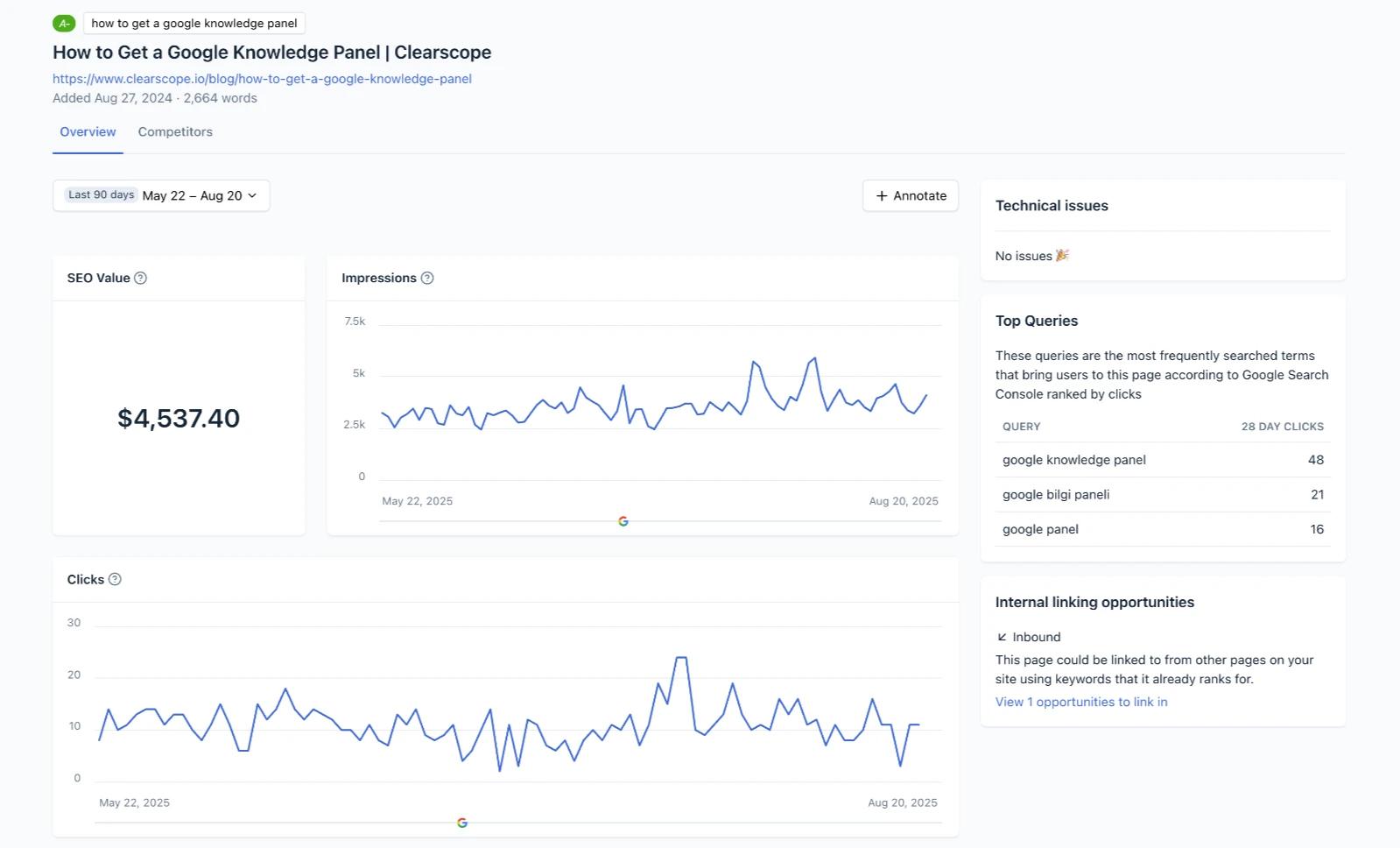Click the SEO Value help icon
1400x848 pixels.
tap(140, 278)
